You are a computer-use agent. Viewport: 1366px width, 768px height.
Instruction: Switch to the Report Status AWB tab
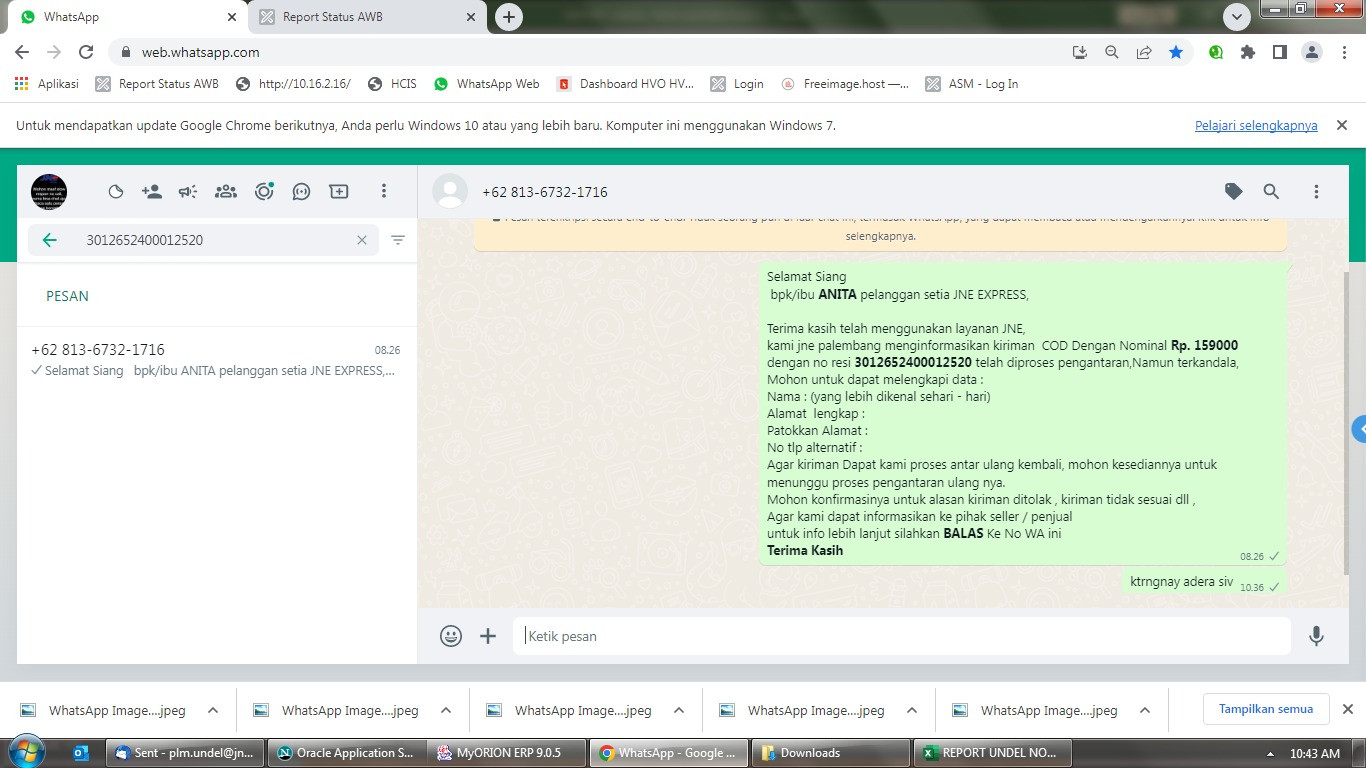366,17
